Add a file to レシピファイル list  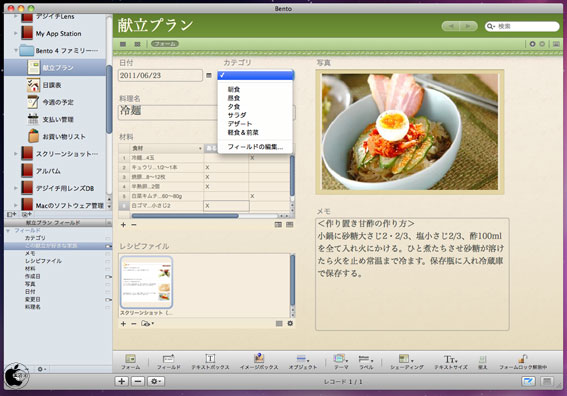pyautogui.click(x=123, y=323)
